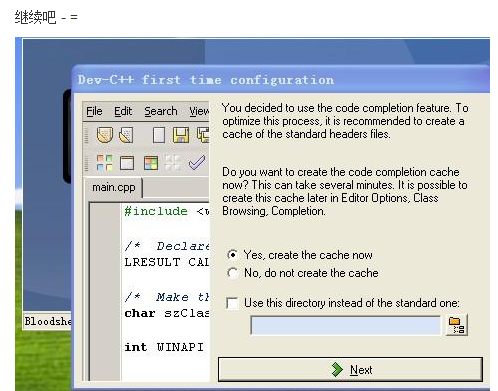Image resolution: width=498 pixels, height=391 pixels.
Task: Click the empty window run icon
Action: 127,163
